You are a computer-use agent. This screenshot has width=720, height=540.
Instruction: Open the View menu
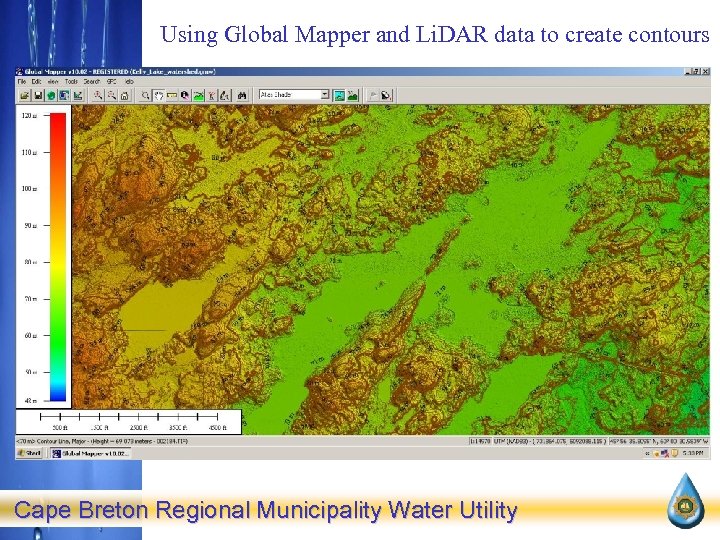pos(53,82)
